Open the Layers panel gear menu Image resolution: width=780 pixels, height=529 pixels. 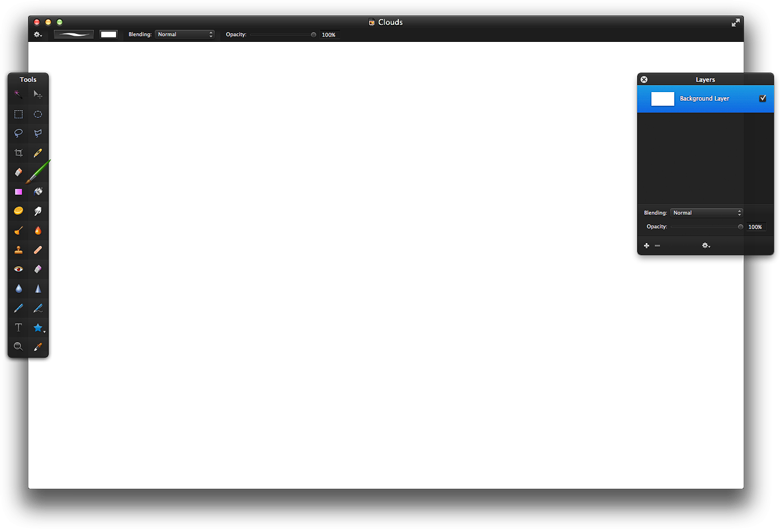705,245
